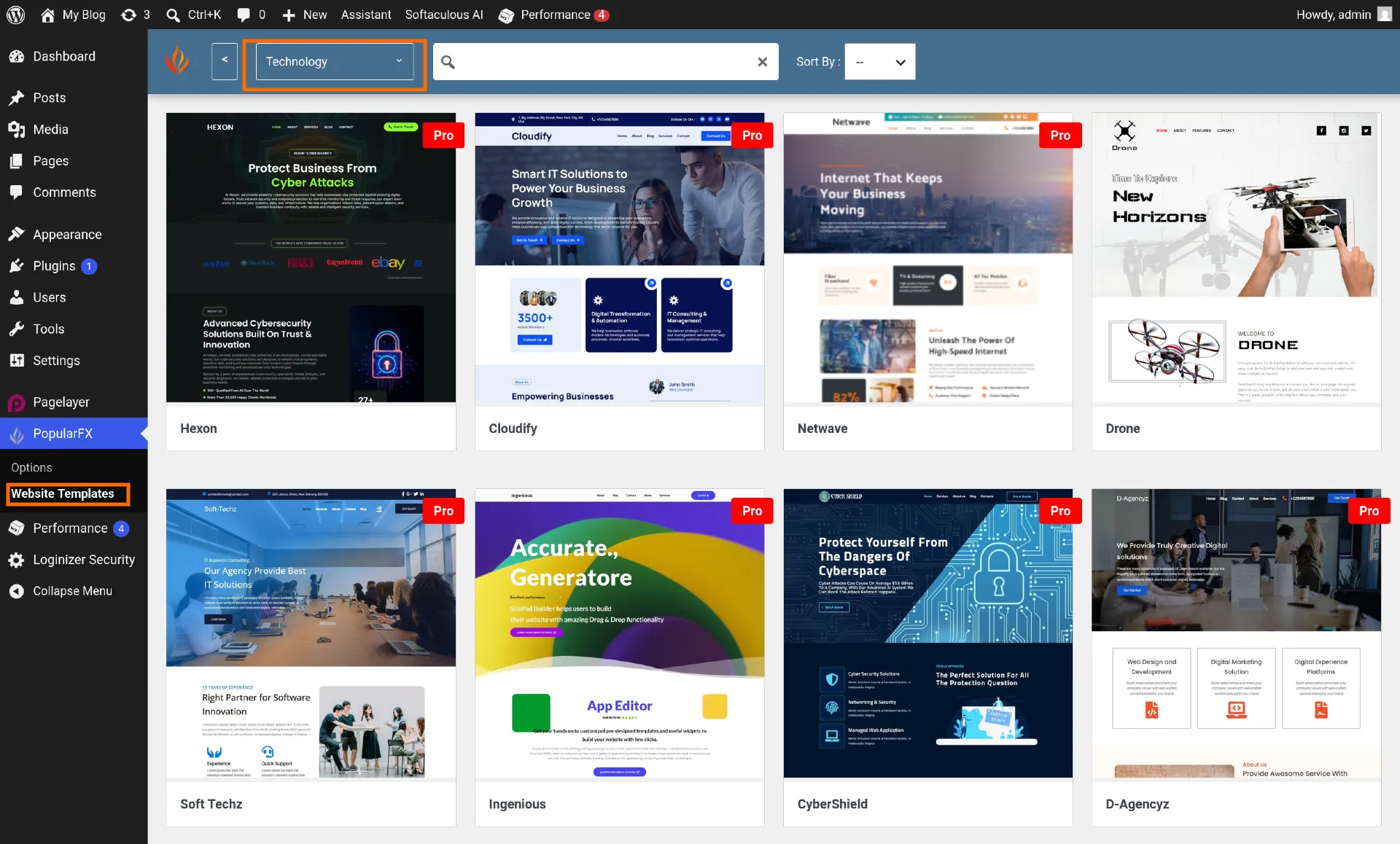Open the Soft Techz template thumbnail
The width and height of the screenshot is (1400, 844).
click(311, 633)
